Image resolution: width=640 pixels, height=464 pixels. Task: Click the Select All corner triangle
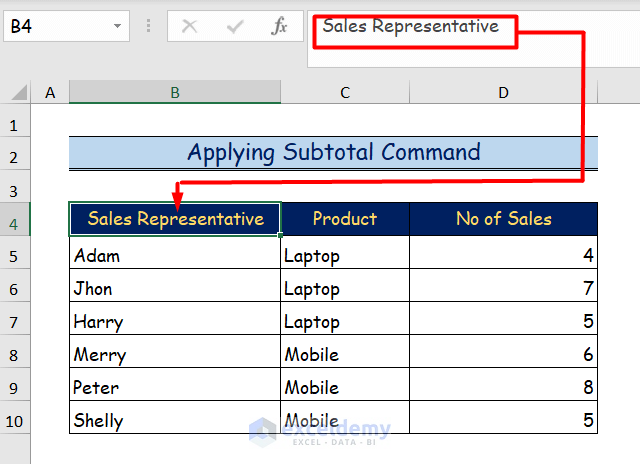coord(19,93)
